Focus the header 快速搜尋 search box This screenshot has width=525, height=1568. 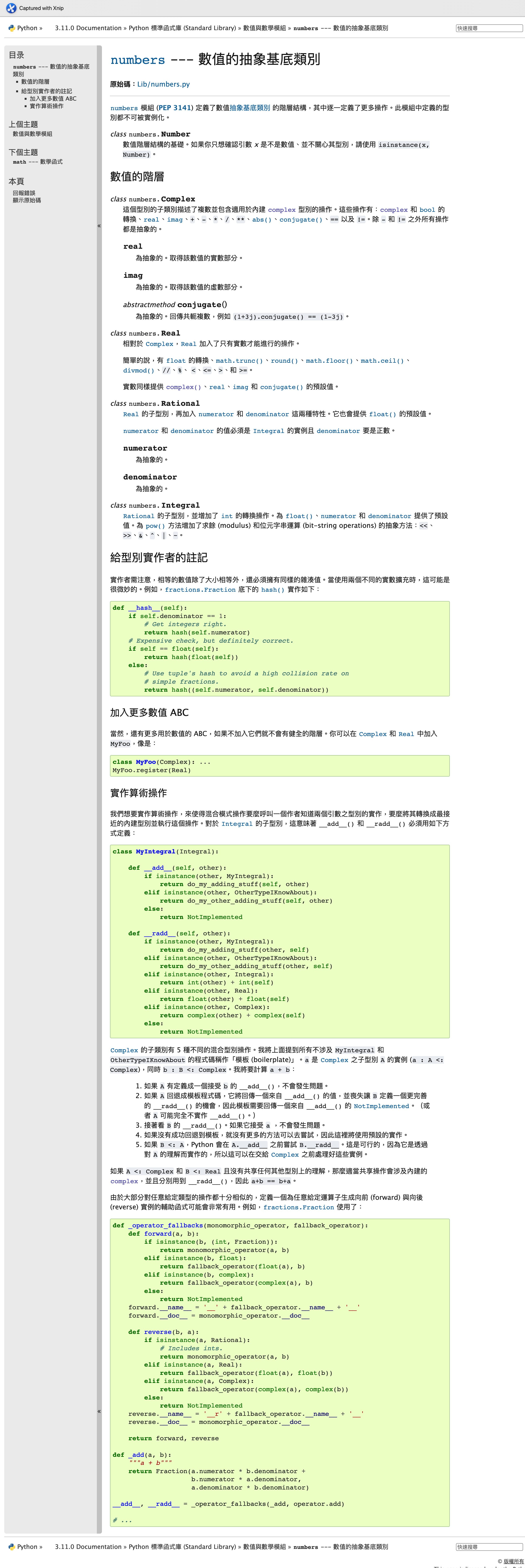489,28
